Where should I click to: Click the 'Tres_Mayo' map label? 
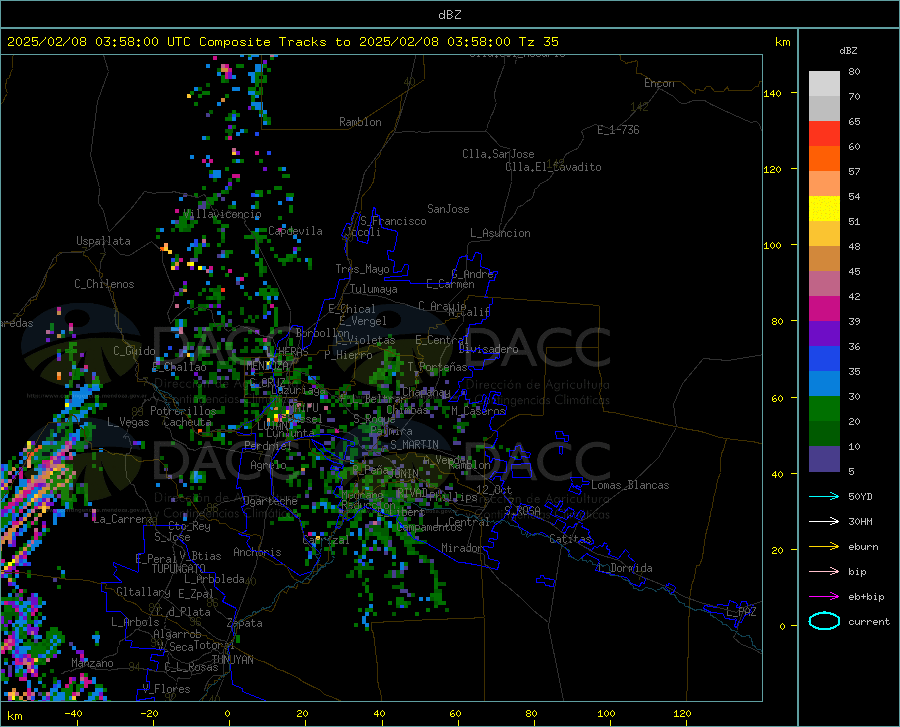click(362, 269)
